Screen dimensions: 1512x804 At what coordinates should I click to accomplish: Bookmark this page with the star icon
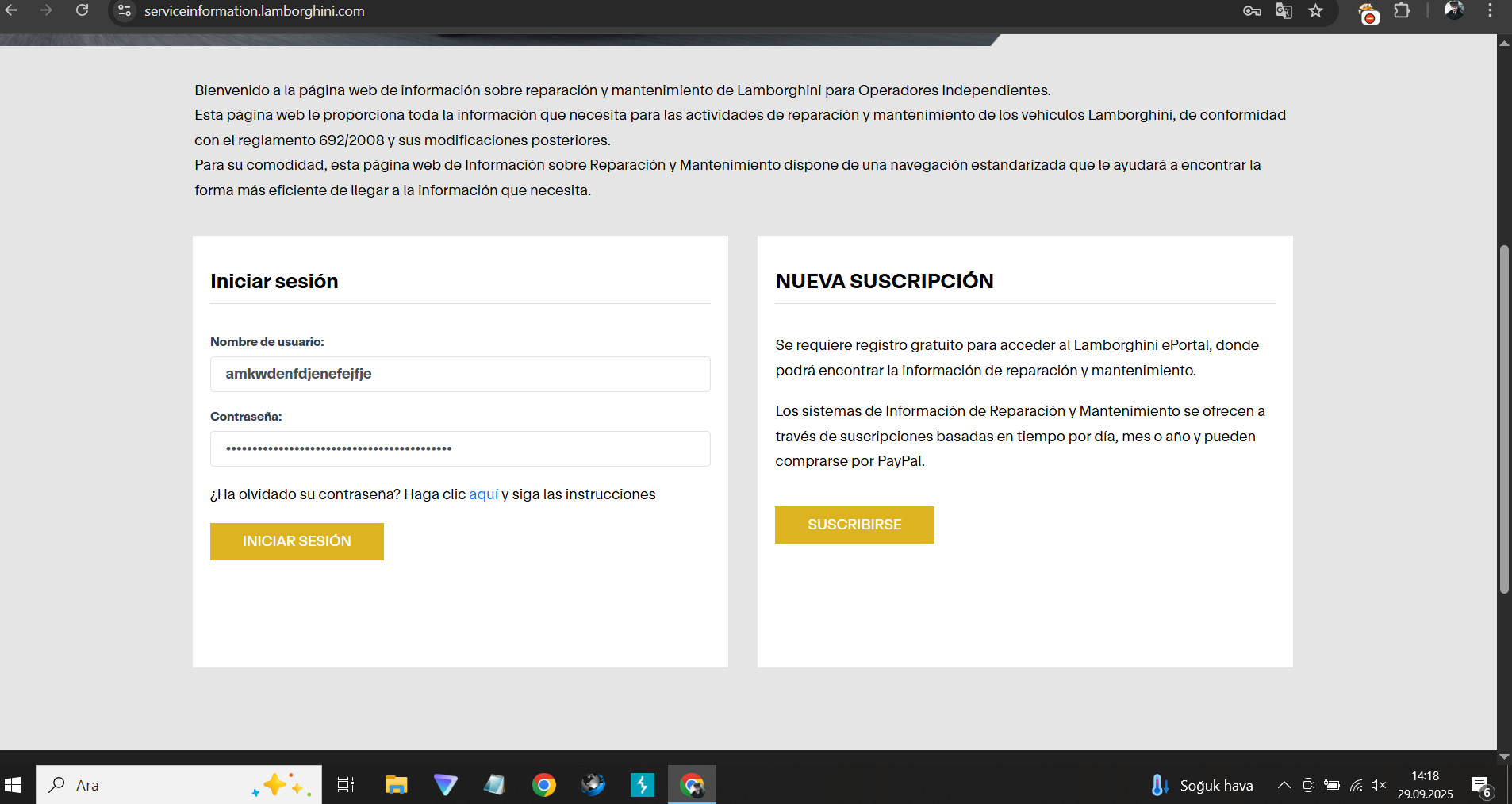pyautogui.click(x=1316, y=11)
